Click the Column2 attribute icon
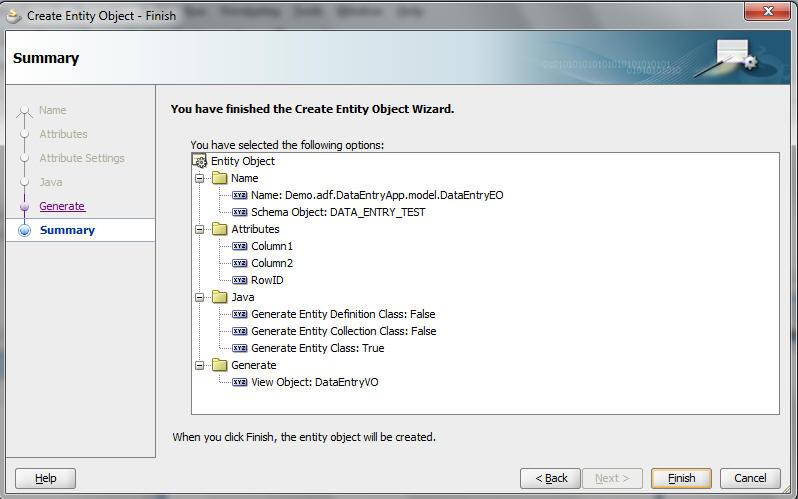 [x=240, y=263]
